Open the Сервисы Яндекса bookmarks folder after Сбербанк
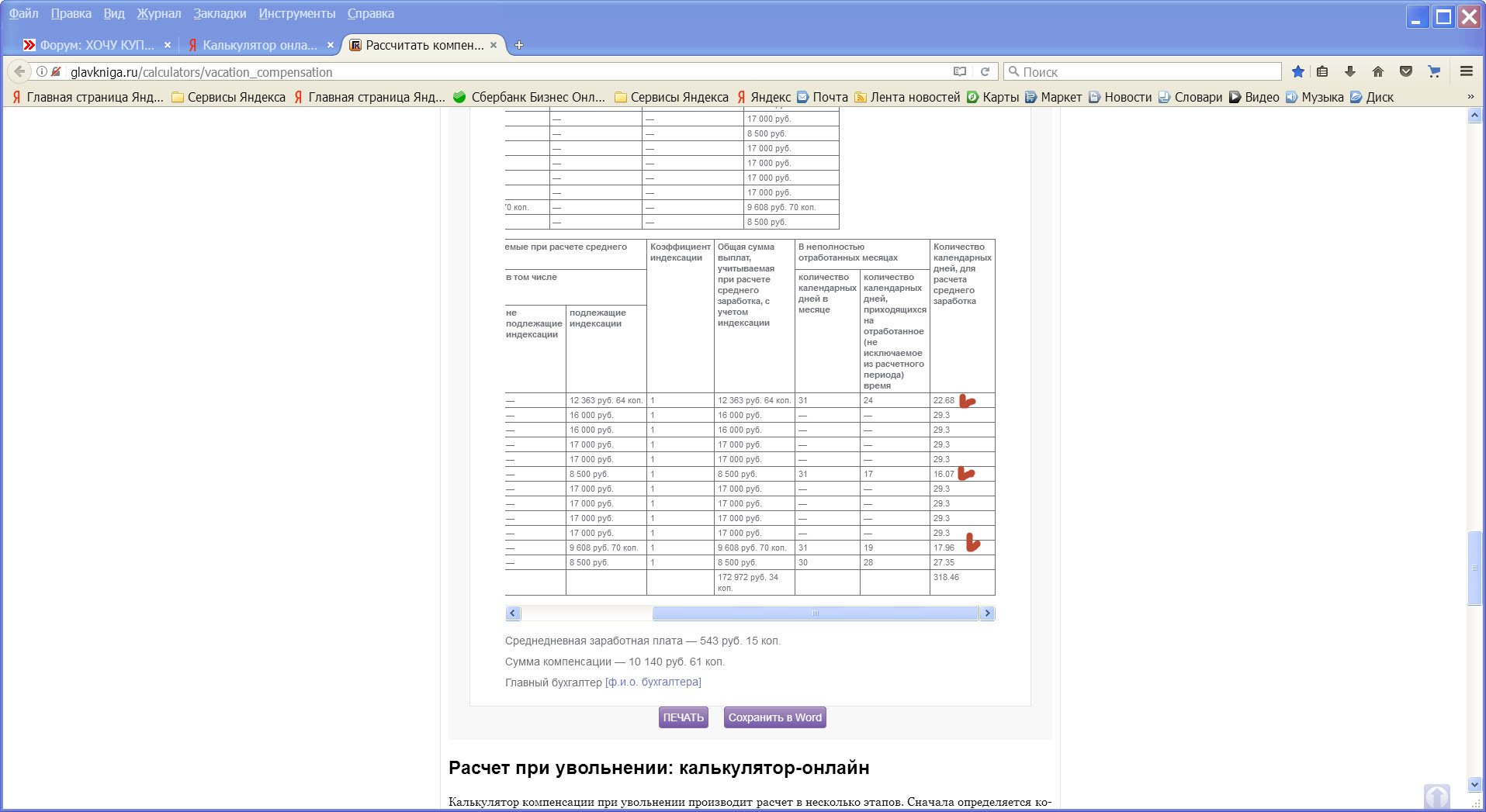 coord(671,97)
